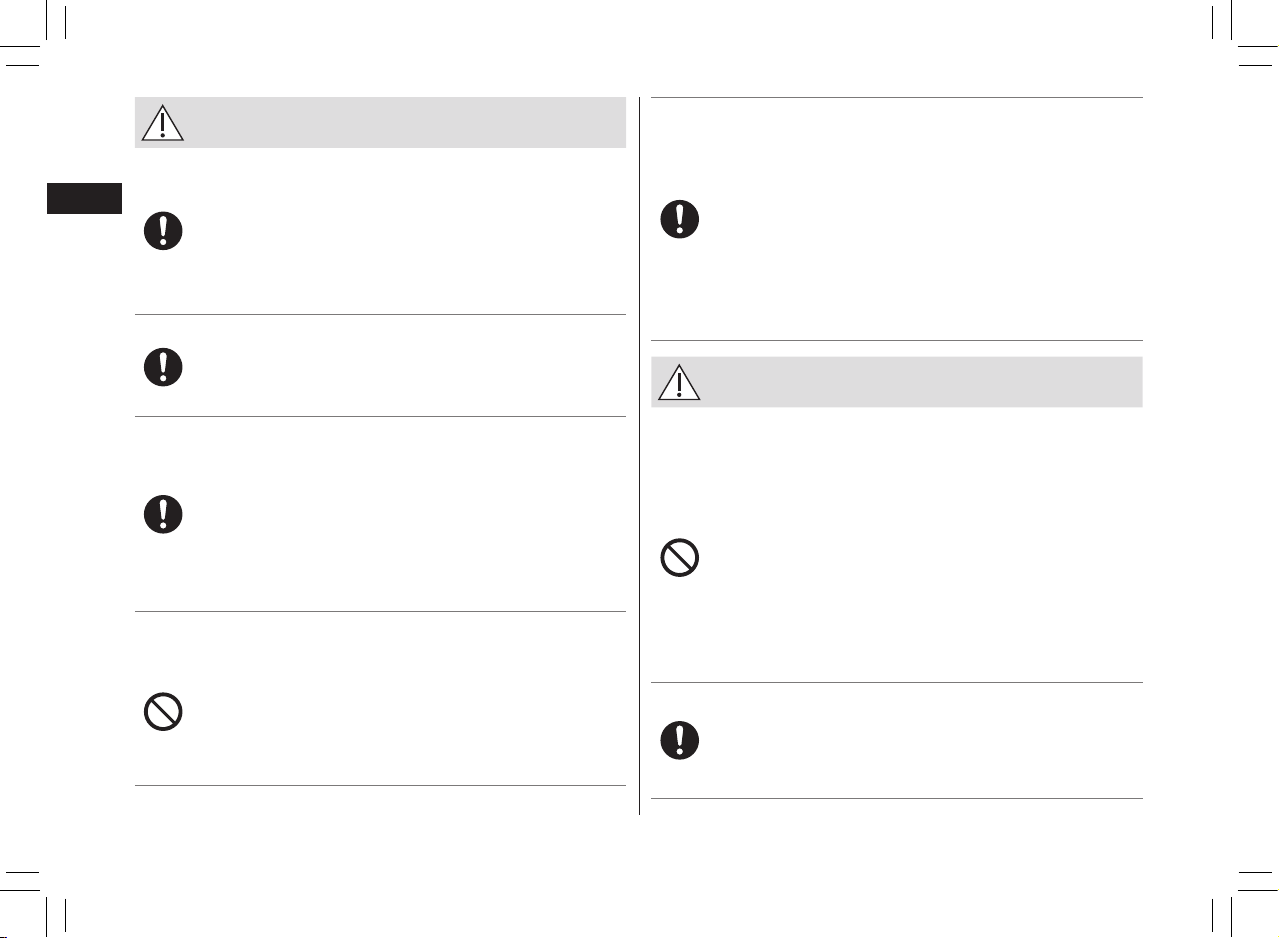The height and width of the screenshot is (938, 1279).
Task: Click the top exclamation icon in the right column
Action: pos(680,219)
